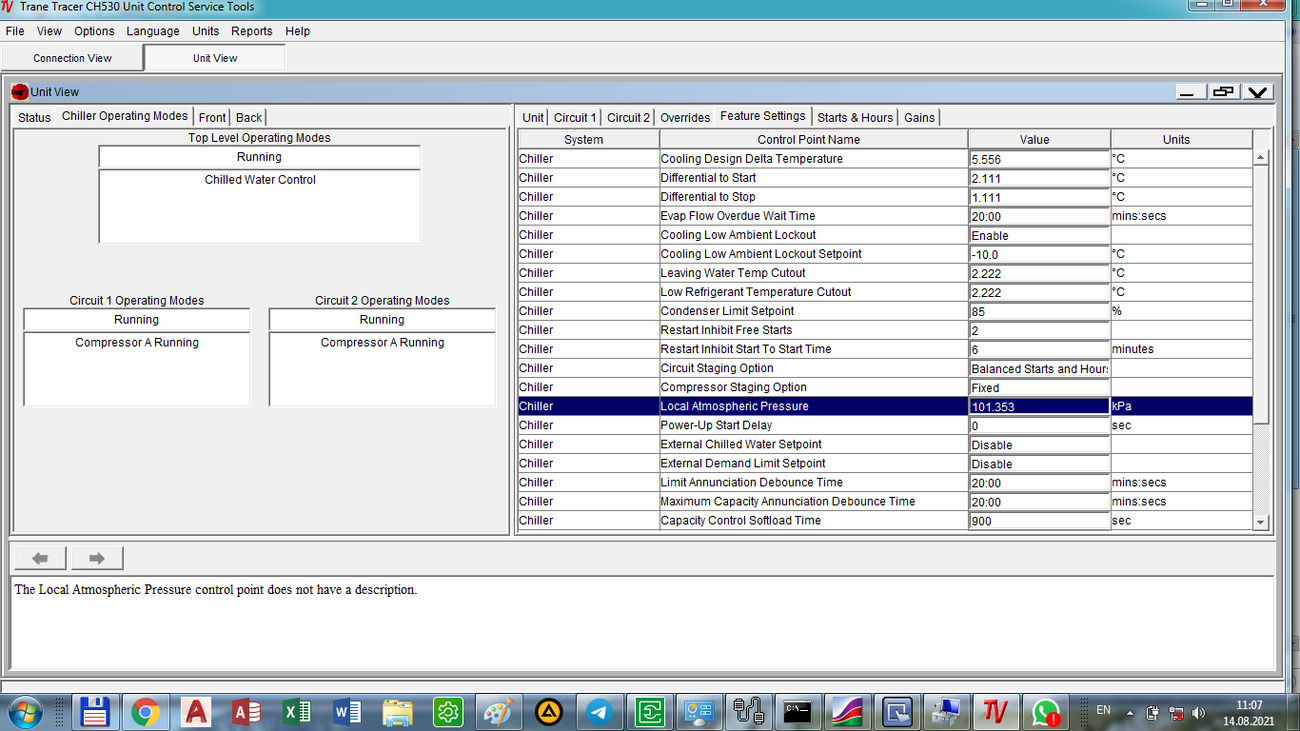Open the Front tab
Viewport: 1300px width, 731px height.
tap(212, 117)
